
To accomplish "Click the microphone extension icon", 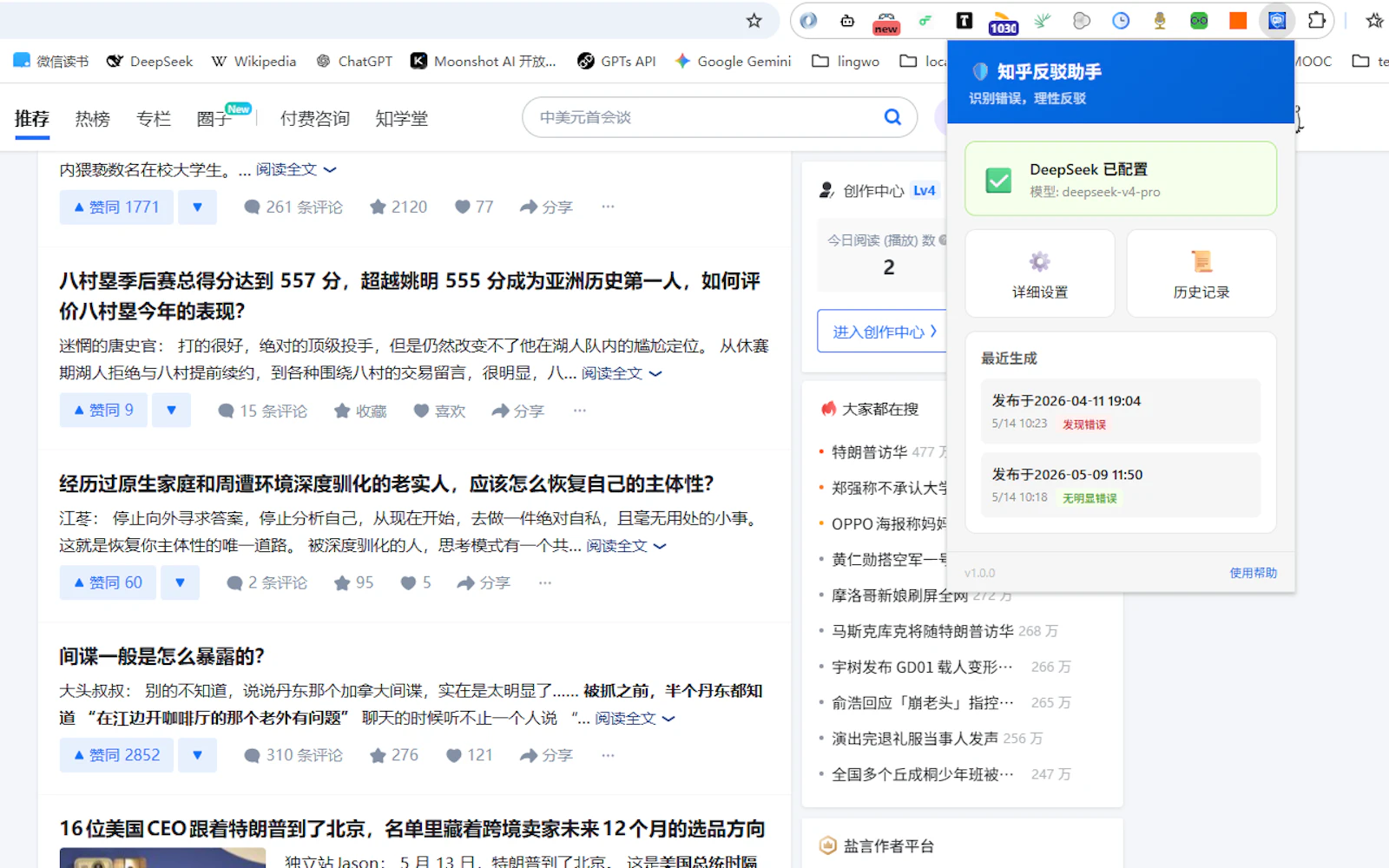I will point(1160,21).
